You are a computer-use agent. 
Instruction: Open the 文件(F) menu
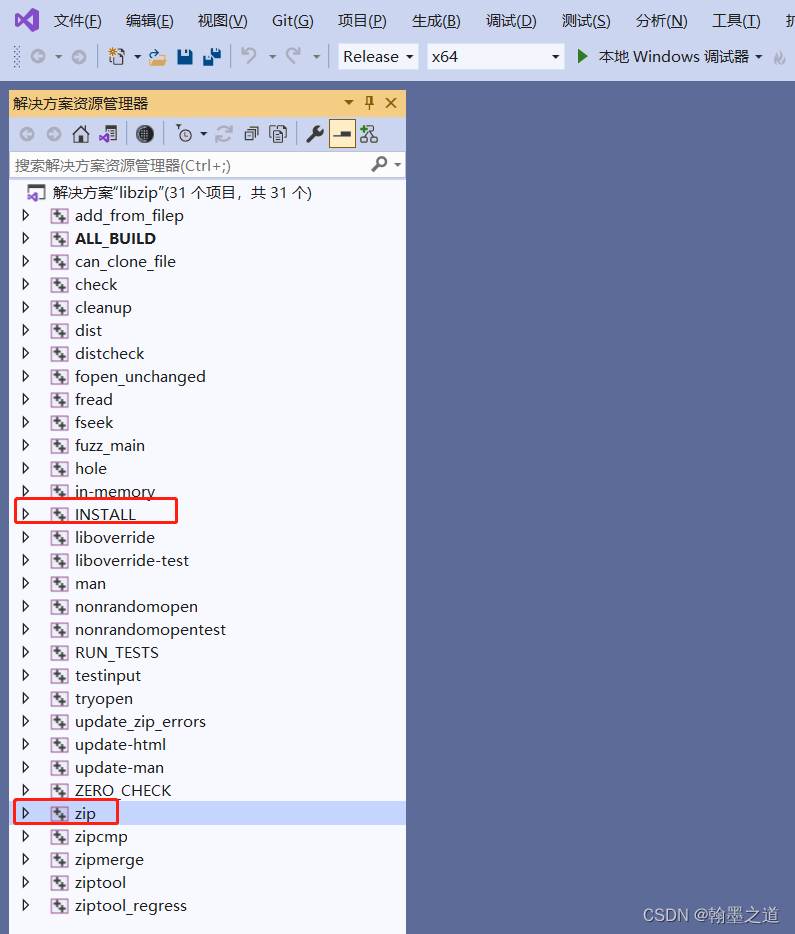pos(77,21)
